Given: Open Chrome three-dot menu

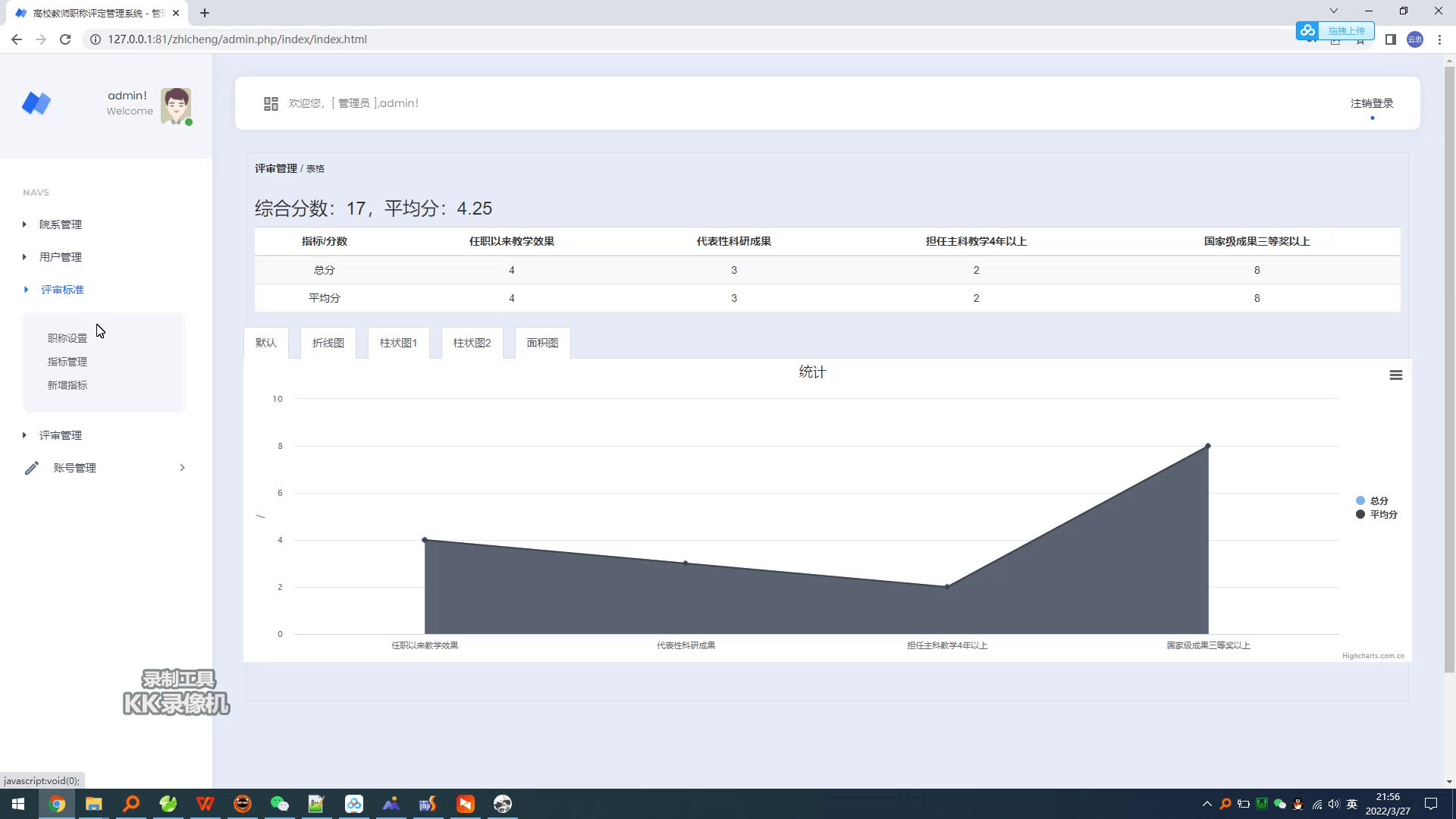Looking at the screenshot, I should (1439, 39).
